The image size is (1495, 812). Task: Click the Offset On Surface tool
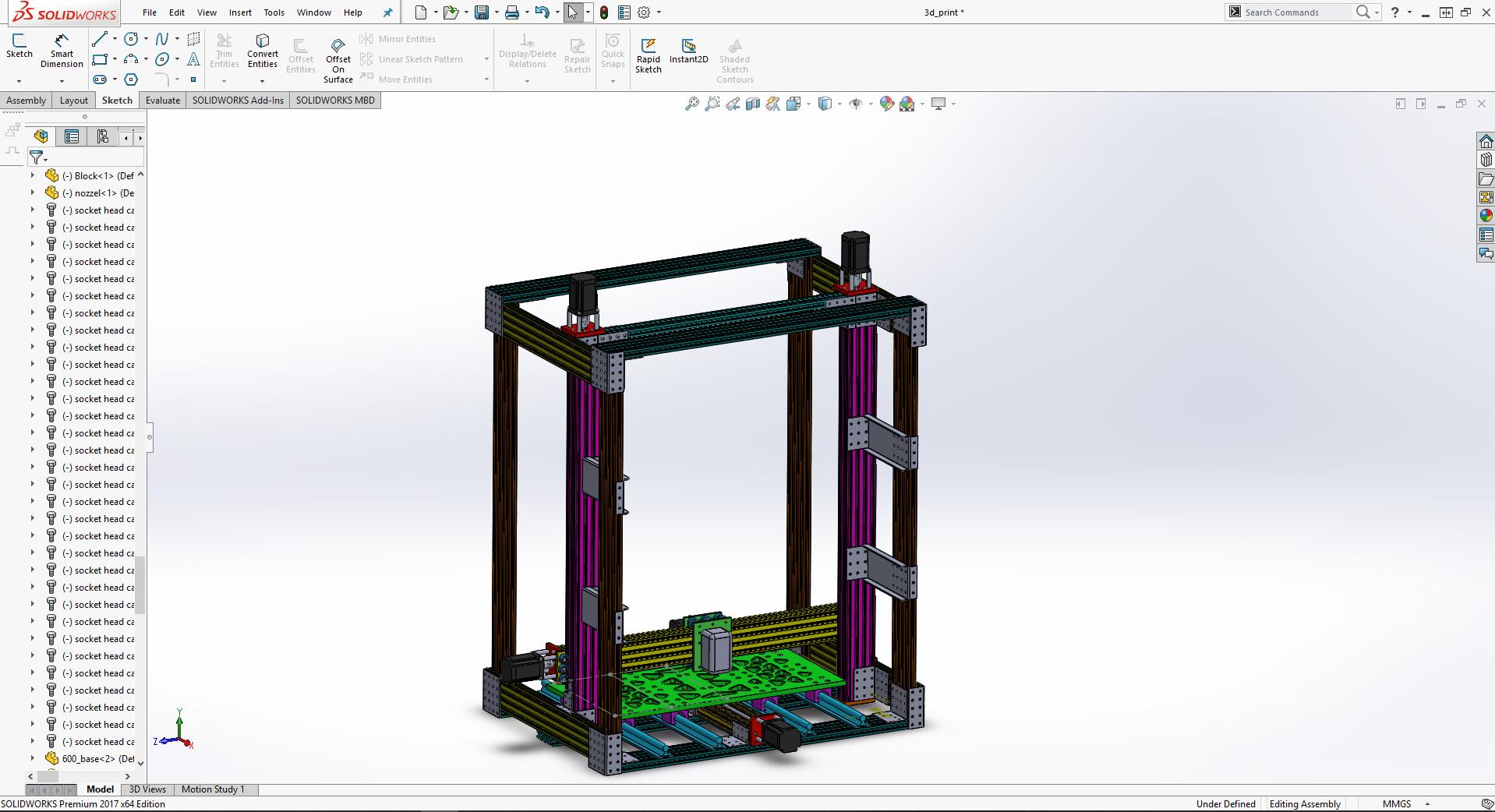tap(338, 59)
